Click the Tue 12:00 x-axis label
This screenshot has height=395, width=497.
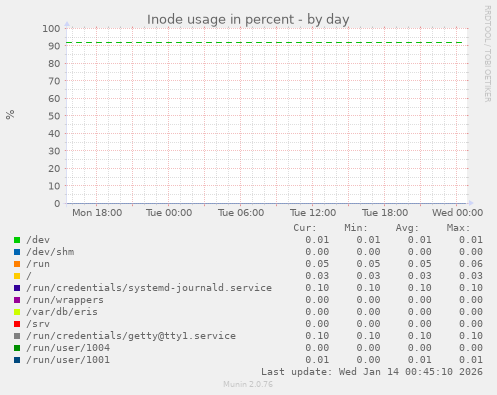point(313,213)
